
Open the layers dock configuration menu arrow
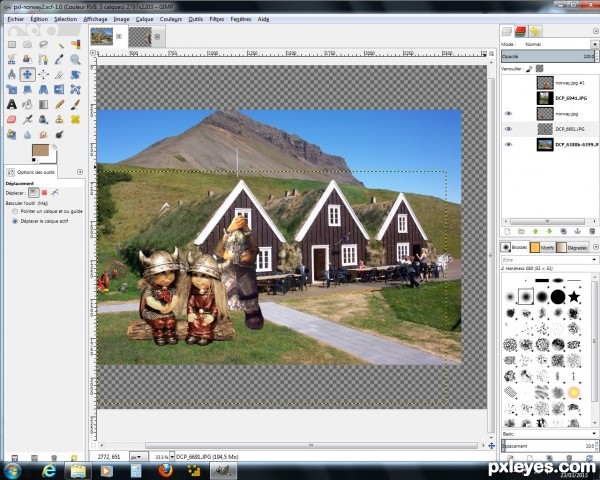(x=596, y=31)
